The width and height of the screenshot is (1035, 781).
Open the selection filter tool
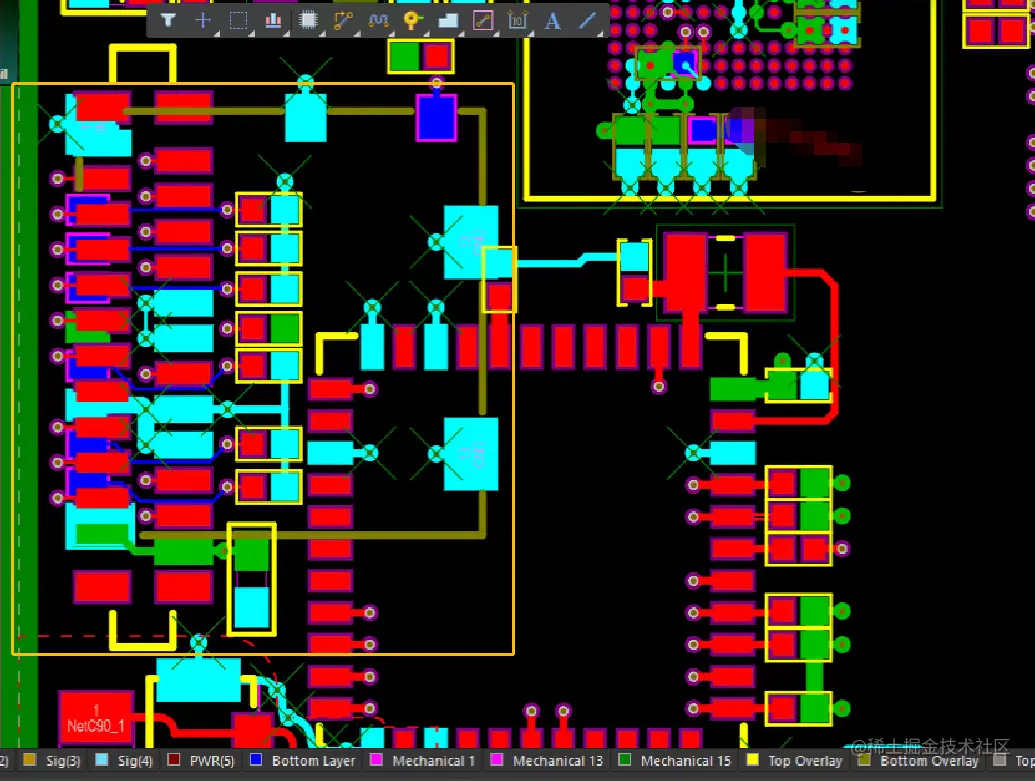[168, 20]
